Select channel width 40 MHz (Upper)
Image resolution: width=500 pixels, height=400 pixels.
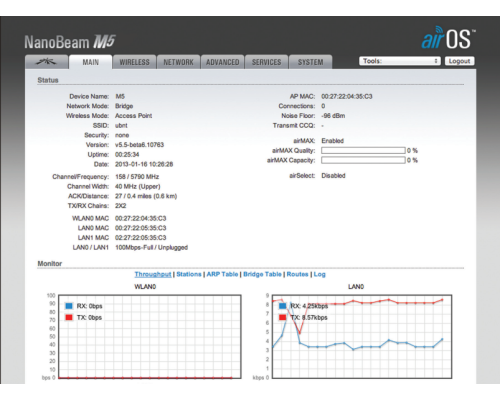[x=137, y=186]
